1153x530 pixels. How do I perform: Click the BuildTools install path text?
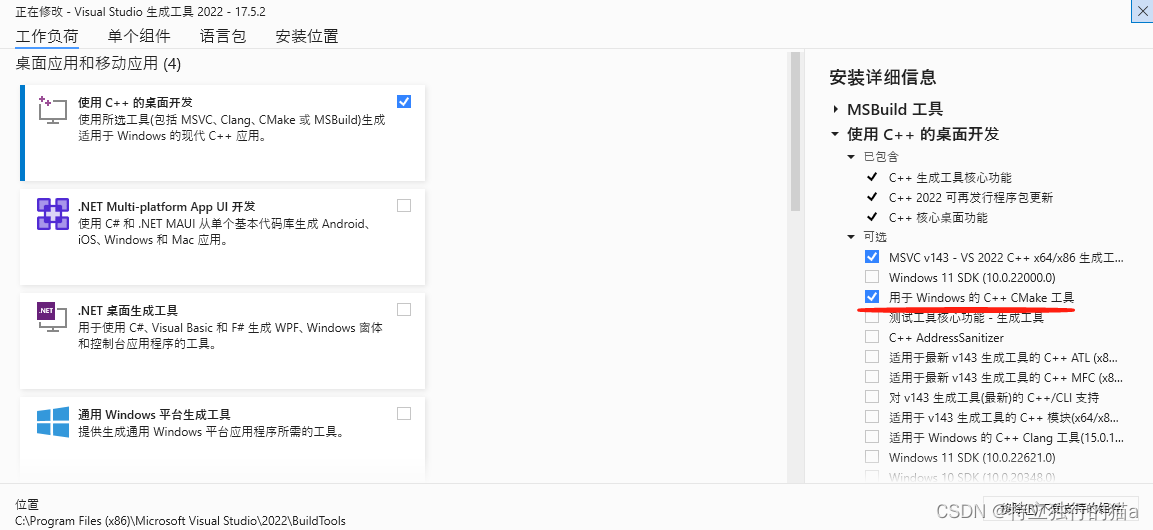tap(180, 520)
